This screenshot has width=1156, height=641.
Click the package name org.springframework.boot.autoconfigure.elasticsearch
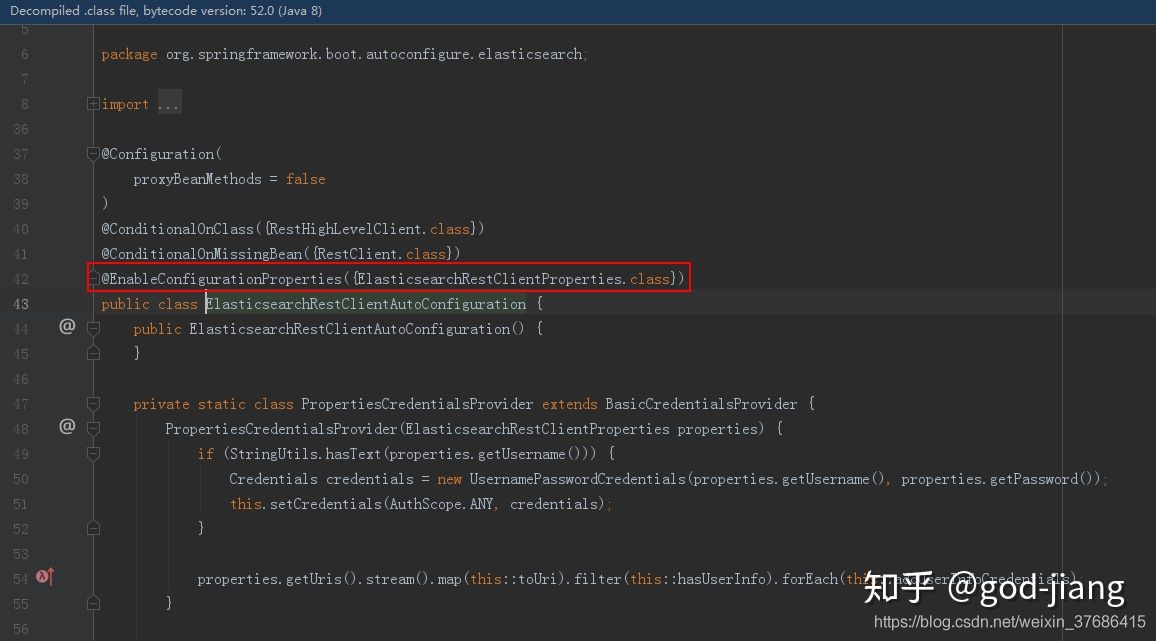click(374, 54)
